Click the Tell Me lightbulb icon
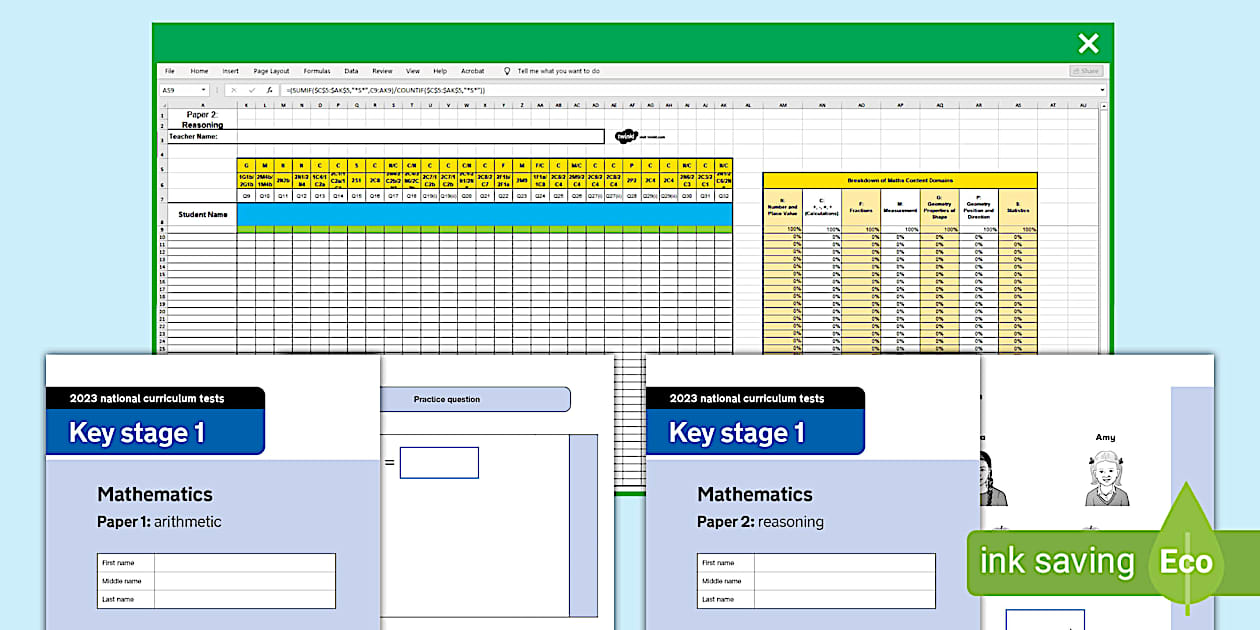Screen dimensions: 1260x630 point(505,70)
